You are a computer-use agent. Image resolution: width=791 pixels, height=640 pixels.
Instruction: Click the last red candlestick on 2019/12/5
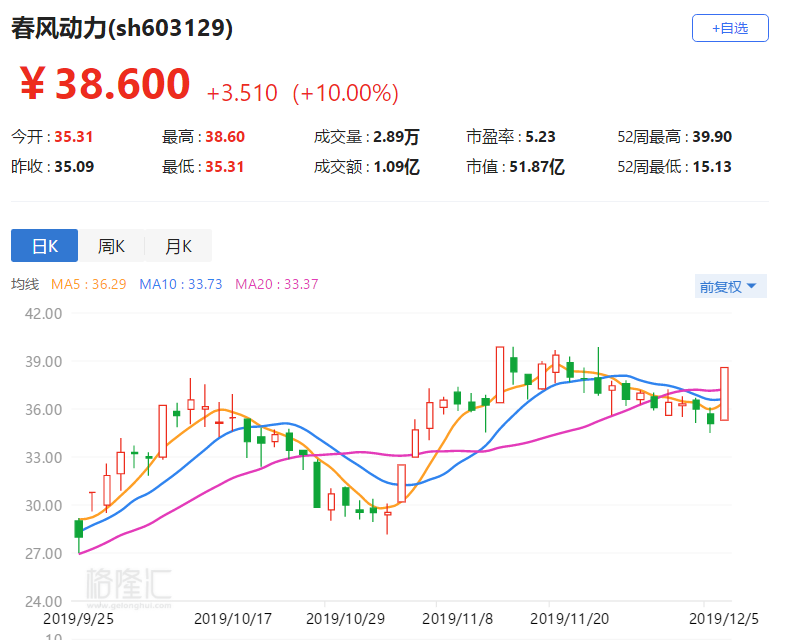coord(724,394)
